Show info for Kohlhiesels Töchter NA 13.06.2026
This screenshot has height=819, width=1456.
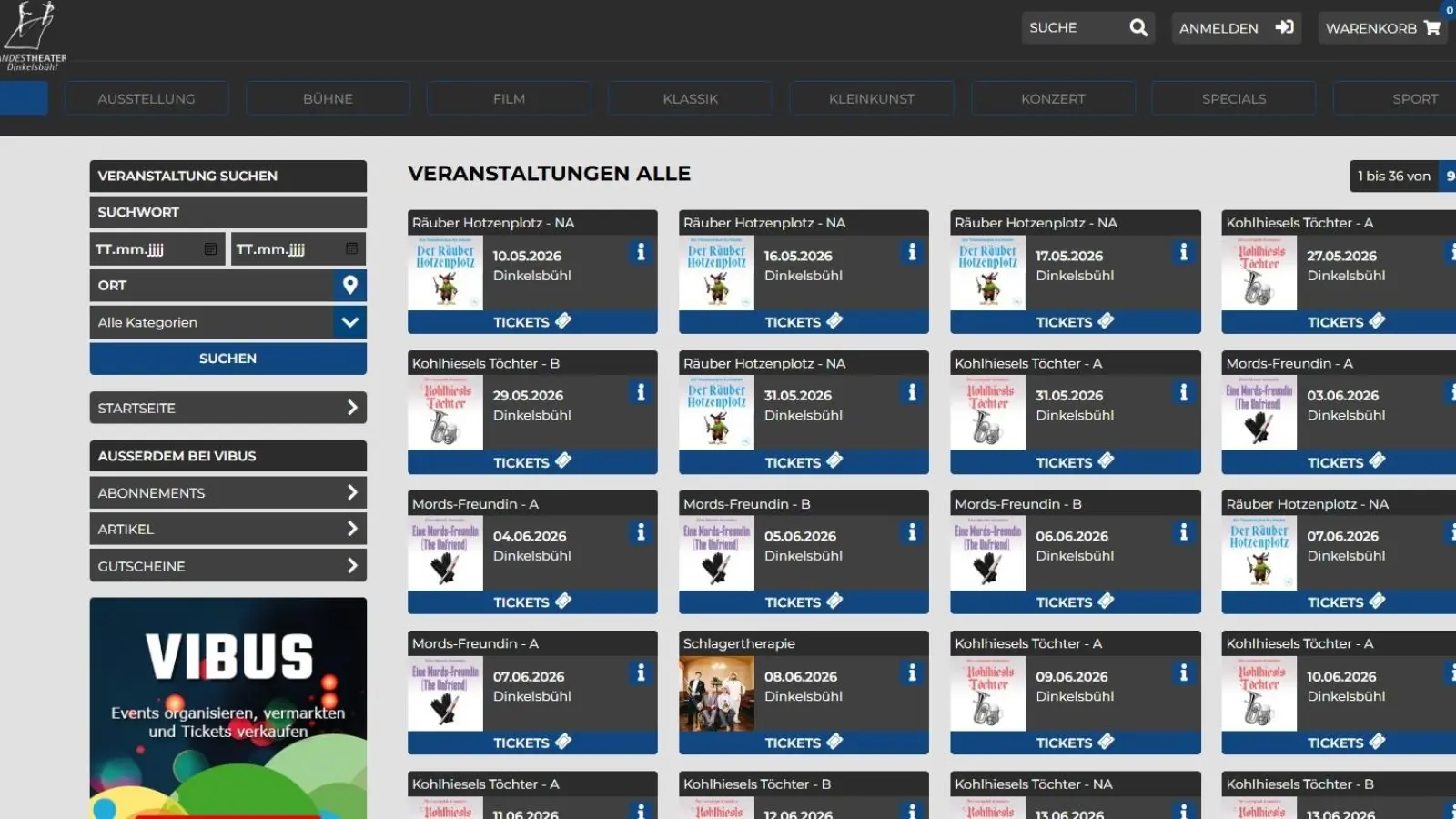(1183, 810)
